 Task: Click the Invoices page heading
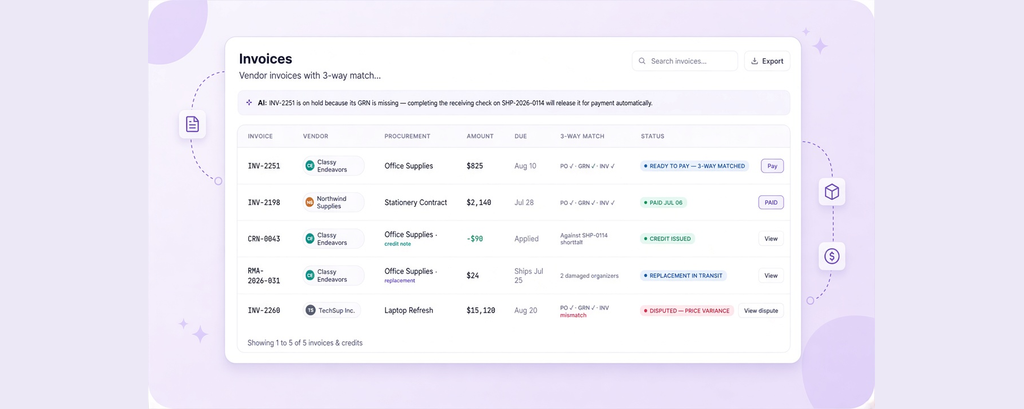pos(266,59)
